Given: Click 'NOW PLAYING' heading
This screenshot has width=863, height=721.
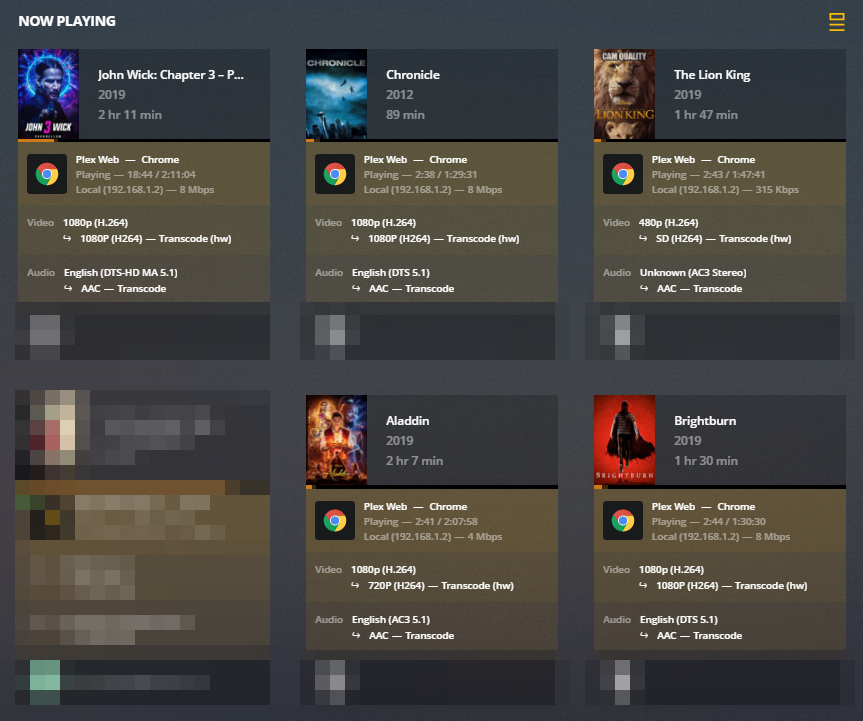Looking at the screenshot, I should coord(67,21).
